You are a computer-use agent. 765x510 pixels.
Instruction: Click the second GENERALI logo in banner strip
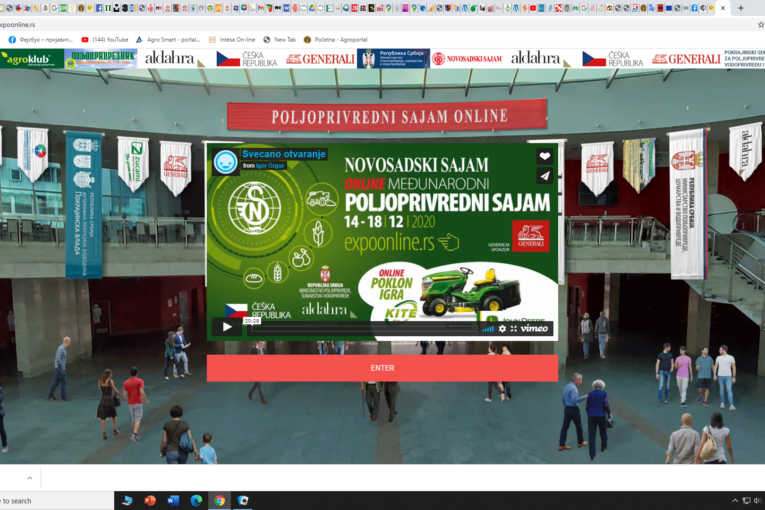686,59
